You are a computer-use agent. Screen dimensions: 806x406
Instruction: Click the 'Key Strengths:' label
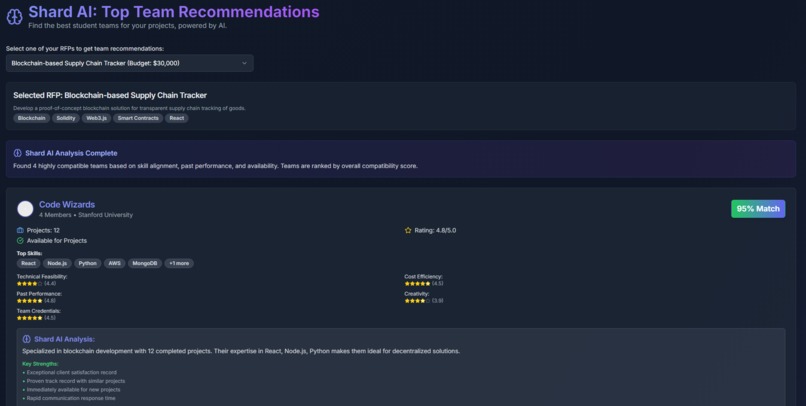[40, 364]
